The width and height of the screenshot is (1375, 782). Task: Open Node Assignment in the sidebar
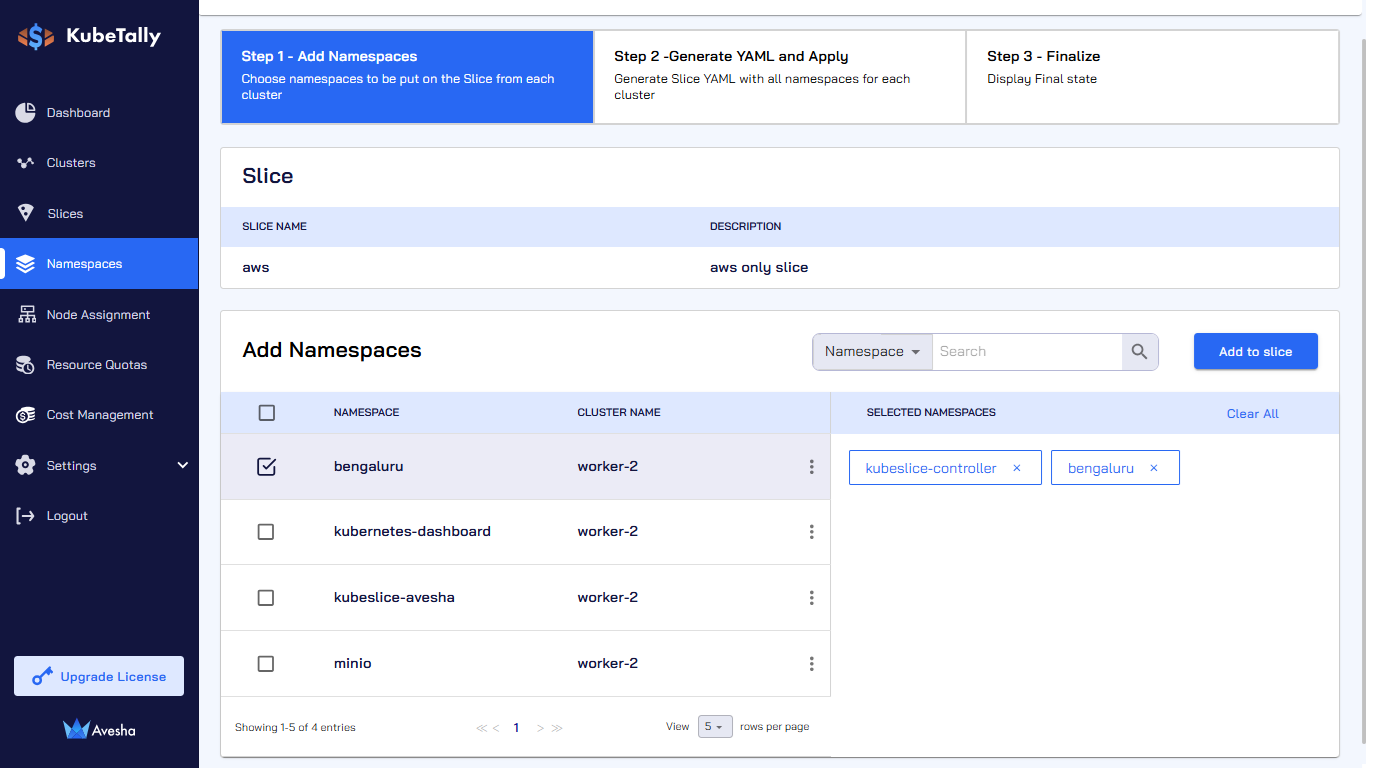click(x=99, y=314)
